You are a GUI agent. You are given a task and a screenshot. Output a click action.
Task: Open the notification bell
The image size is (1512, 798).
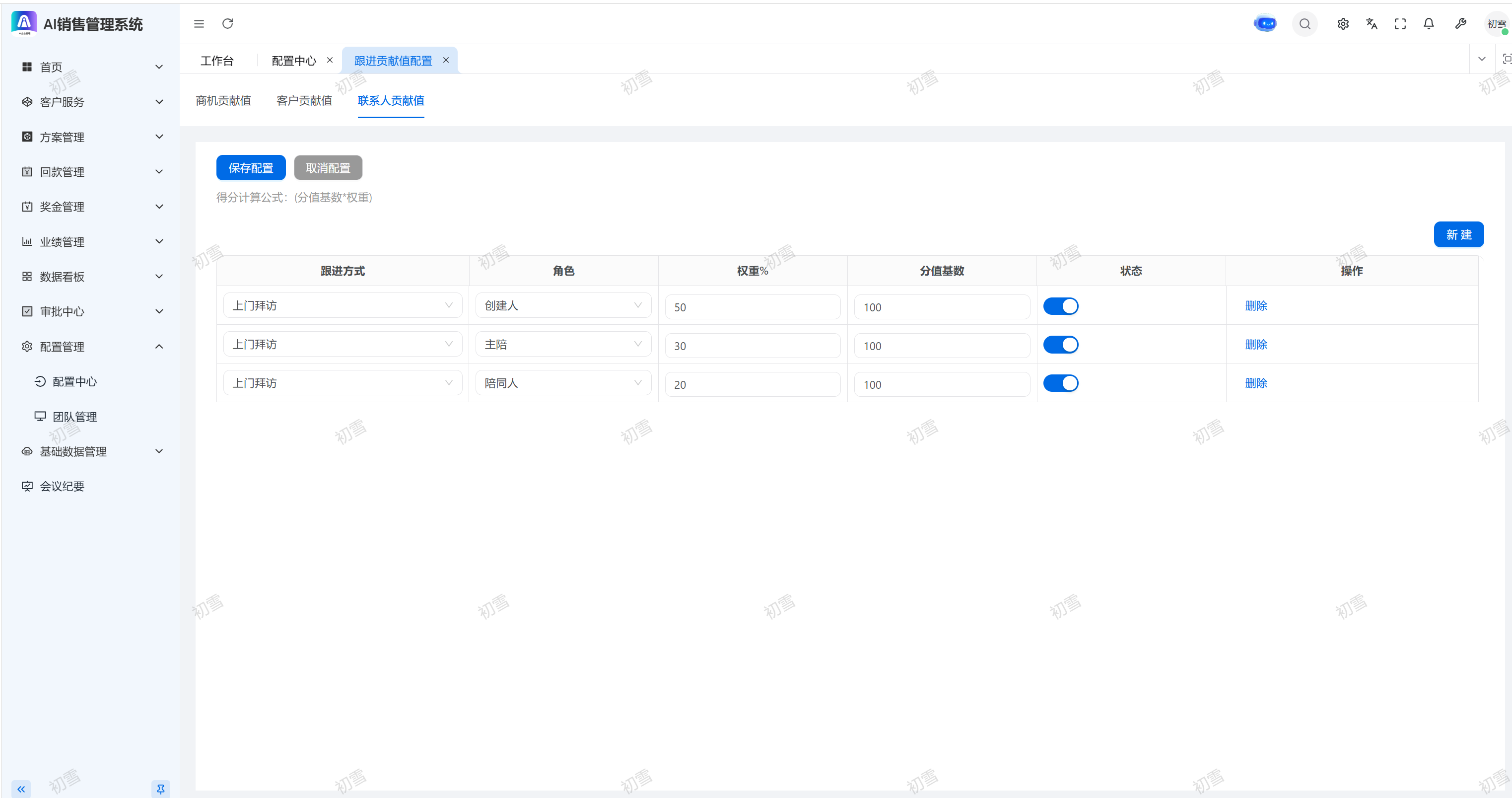coord(1429,23)
